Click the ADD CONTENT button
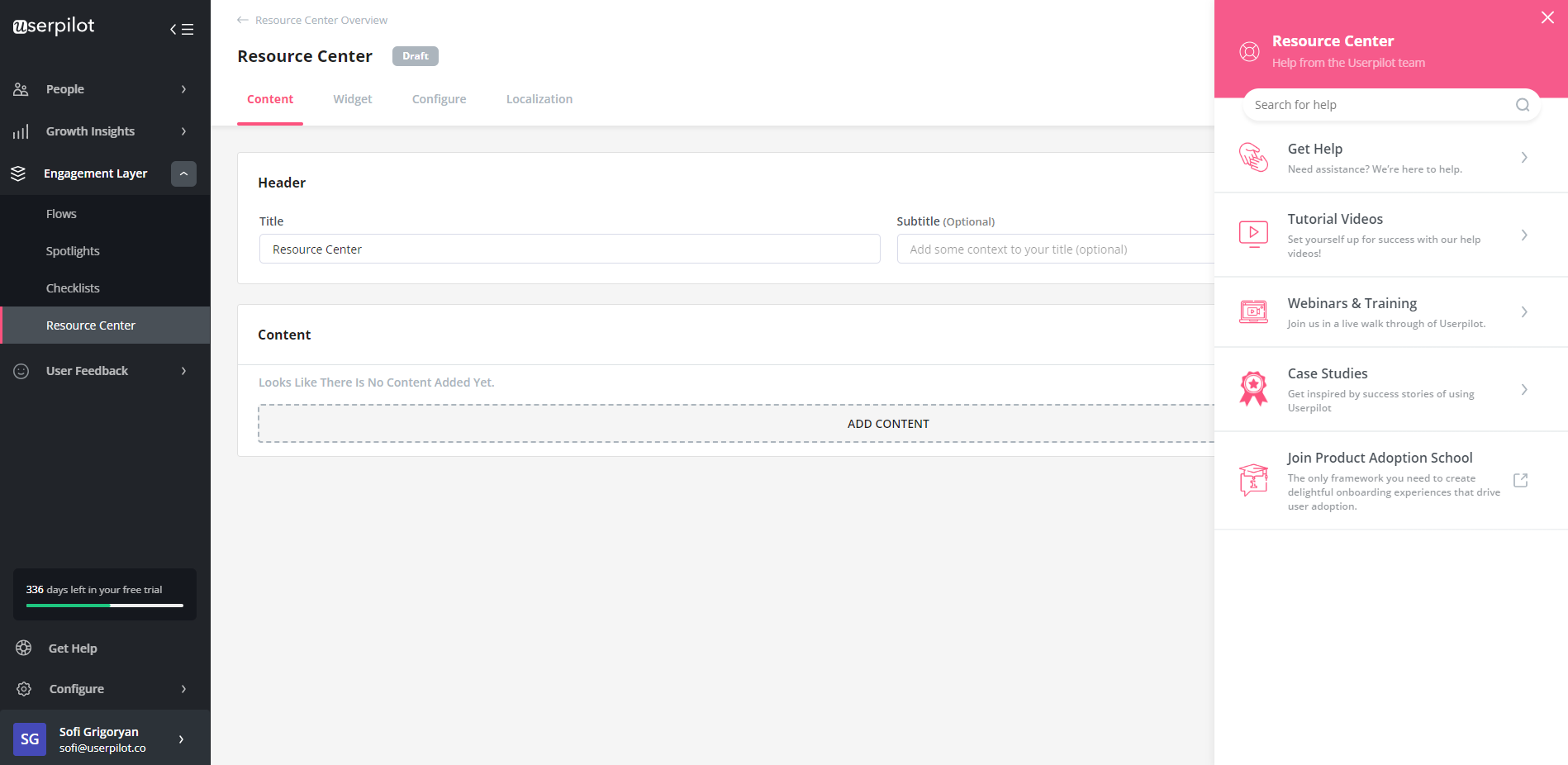Screen dimensions: 1568x765 tap(888, 422)
